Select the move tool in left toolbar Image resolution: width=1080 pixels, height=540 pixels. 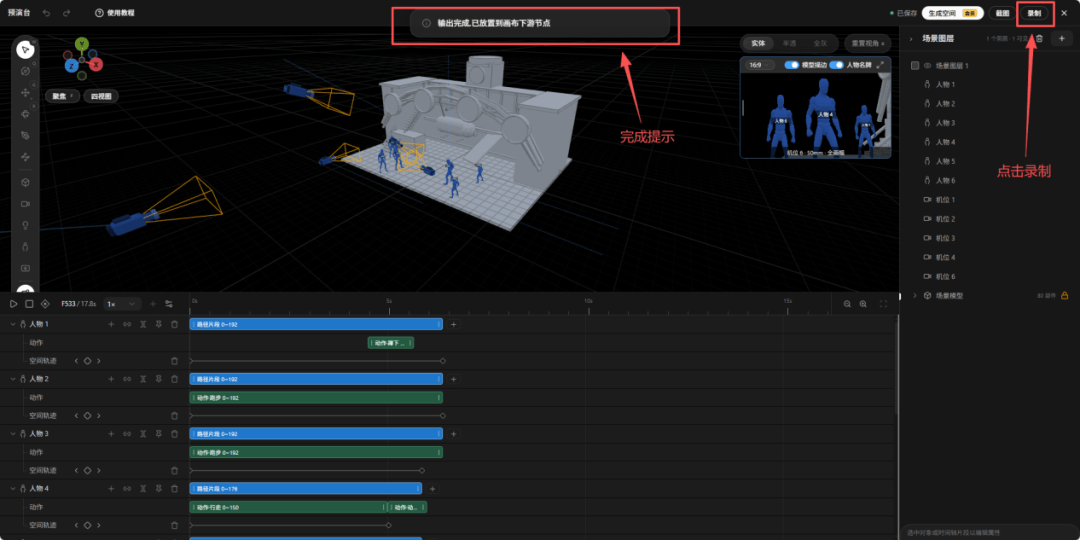(25, 92)
